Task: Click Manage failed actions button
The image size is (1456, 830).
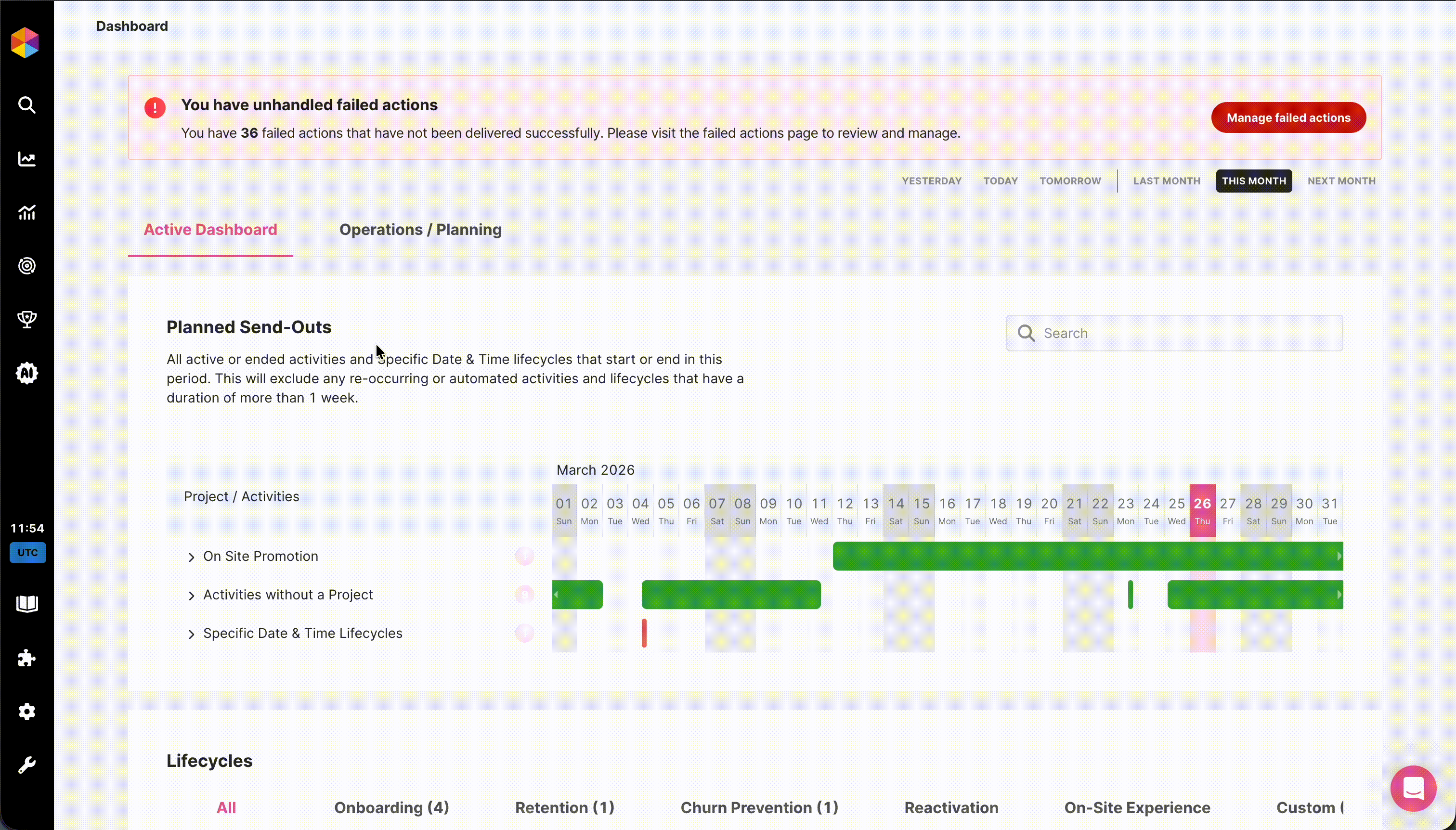Action: pos(1288,117)
